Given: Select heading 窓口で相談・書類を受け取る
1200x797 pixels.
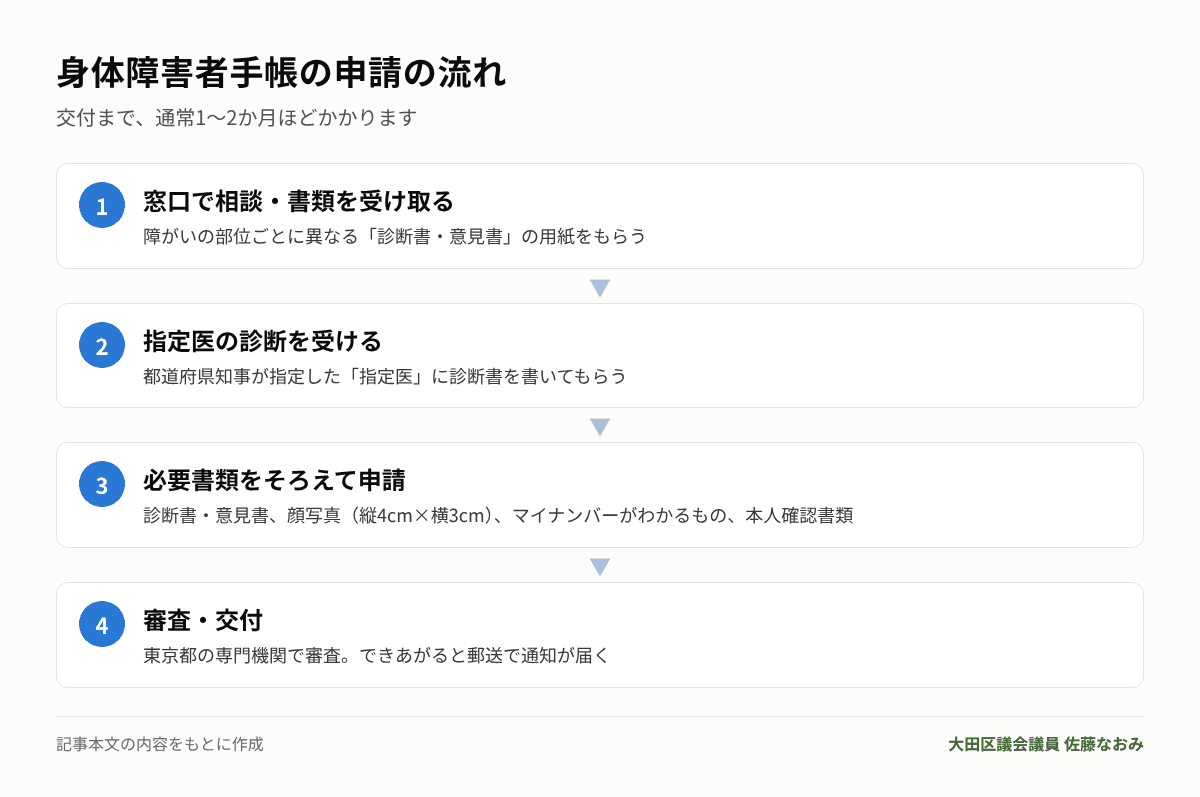Looking at the screenshot, I should 298,202.
